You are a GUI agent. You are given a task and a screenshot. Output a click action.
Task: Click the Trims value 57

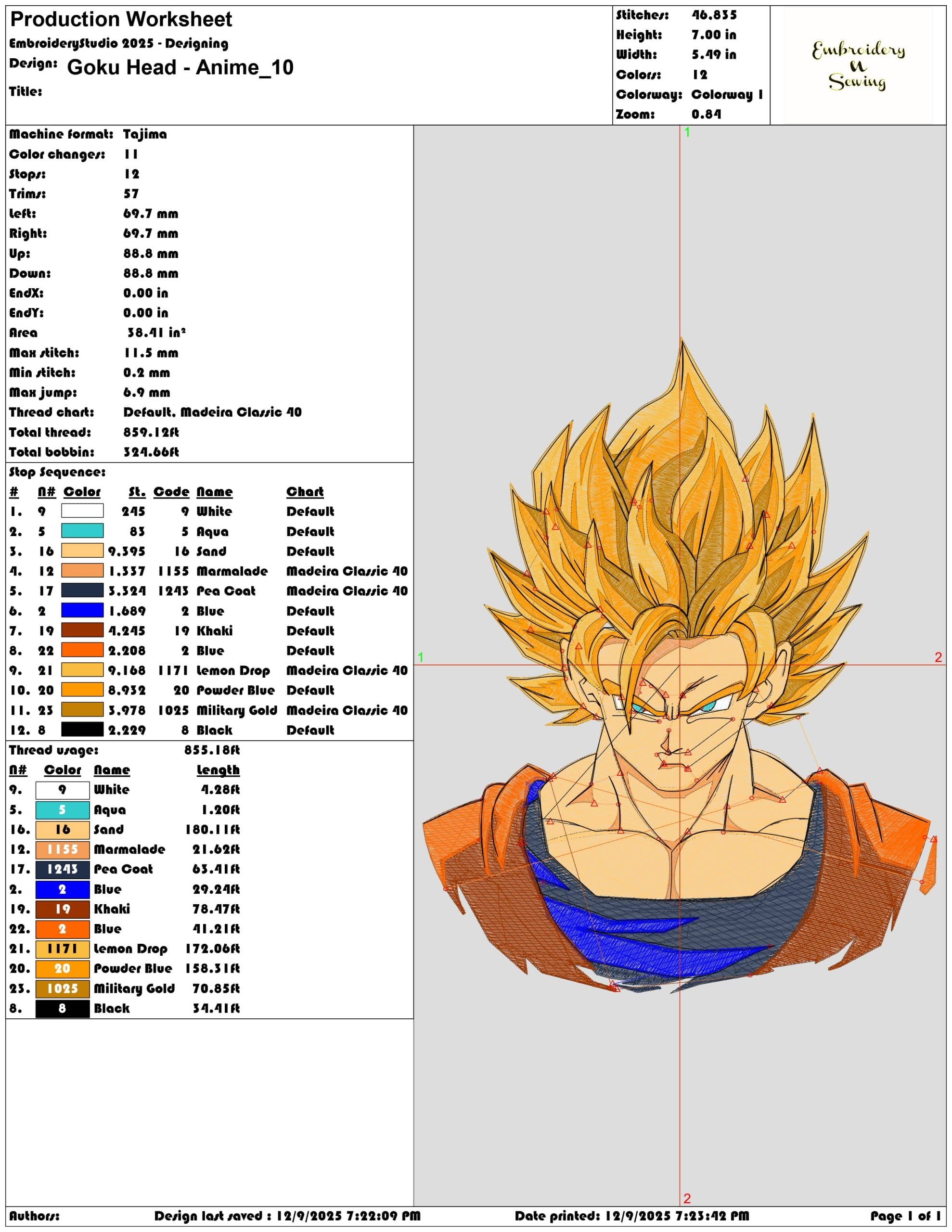(x=131, y=194)
